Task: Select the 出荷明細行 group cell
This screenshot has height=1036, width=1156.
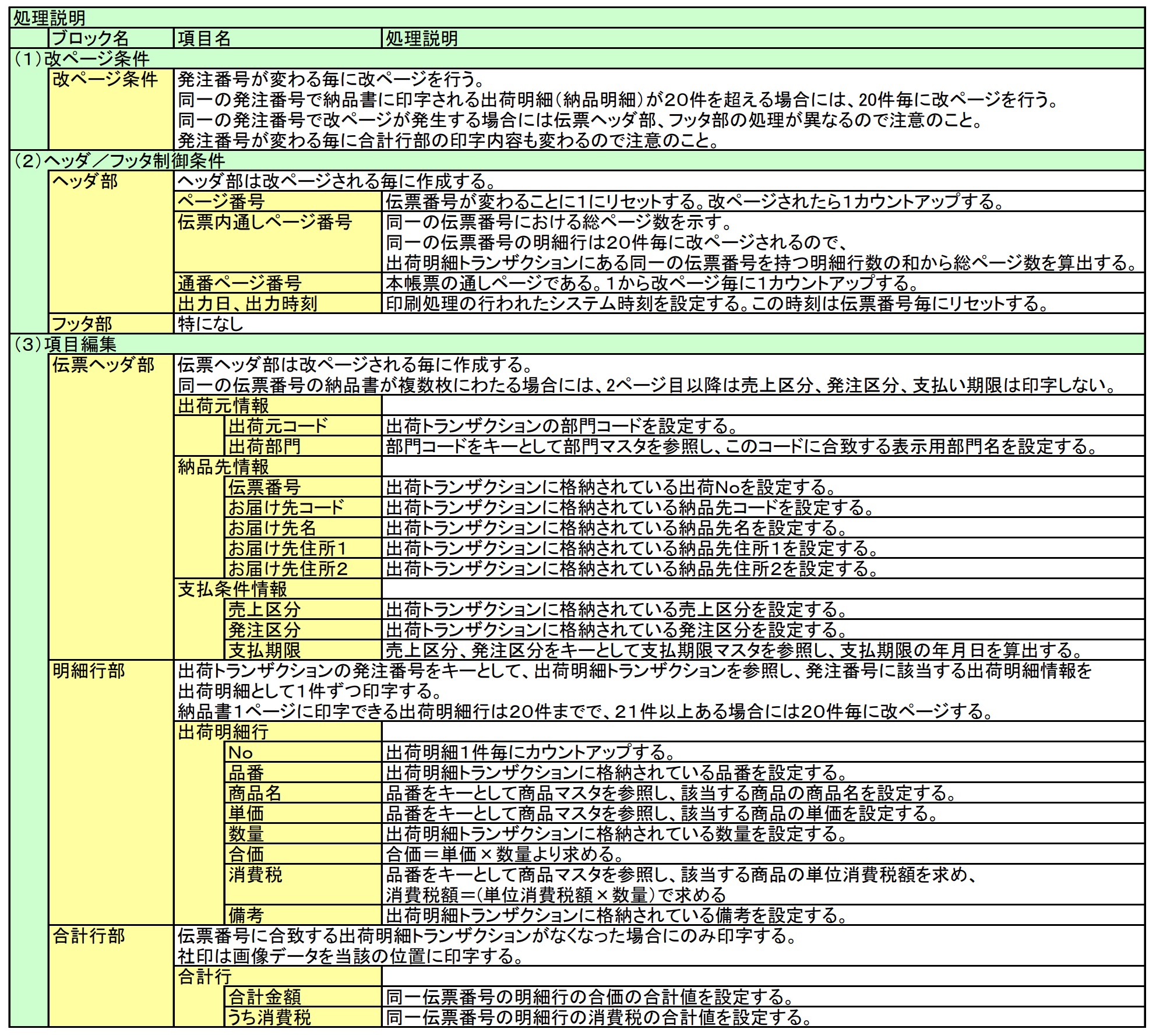Action: [x=278, y=732]
